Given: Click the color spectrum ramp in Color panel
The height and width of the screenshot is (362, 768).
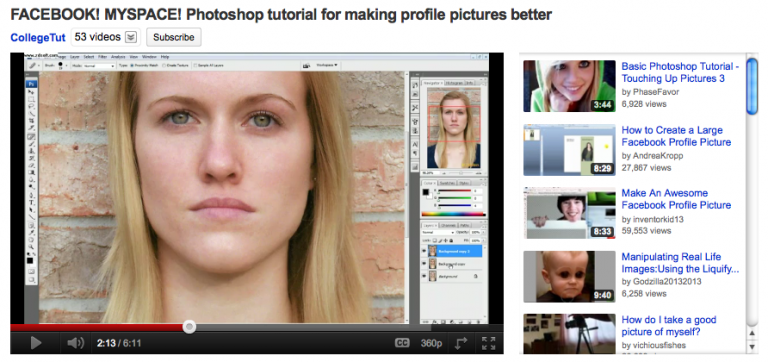Looking at the screenshot, I should click(454, 214).
